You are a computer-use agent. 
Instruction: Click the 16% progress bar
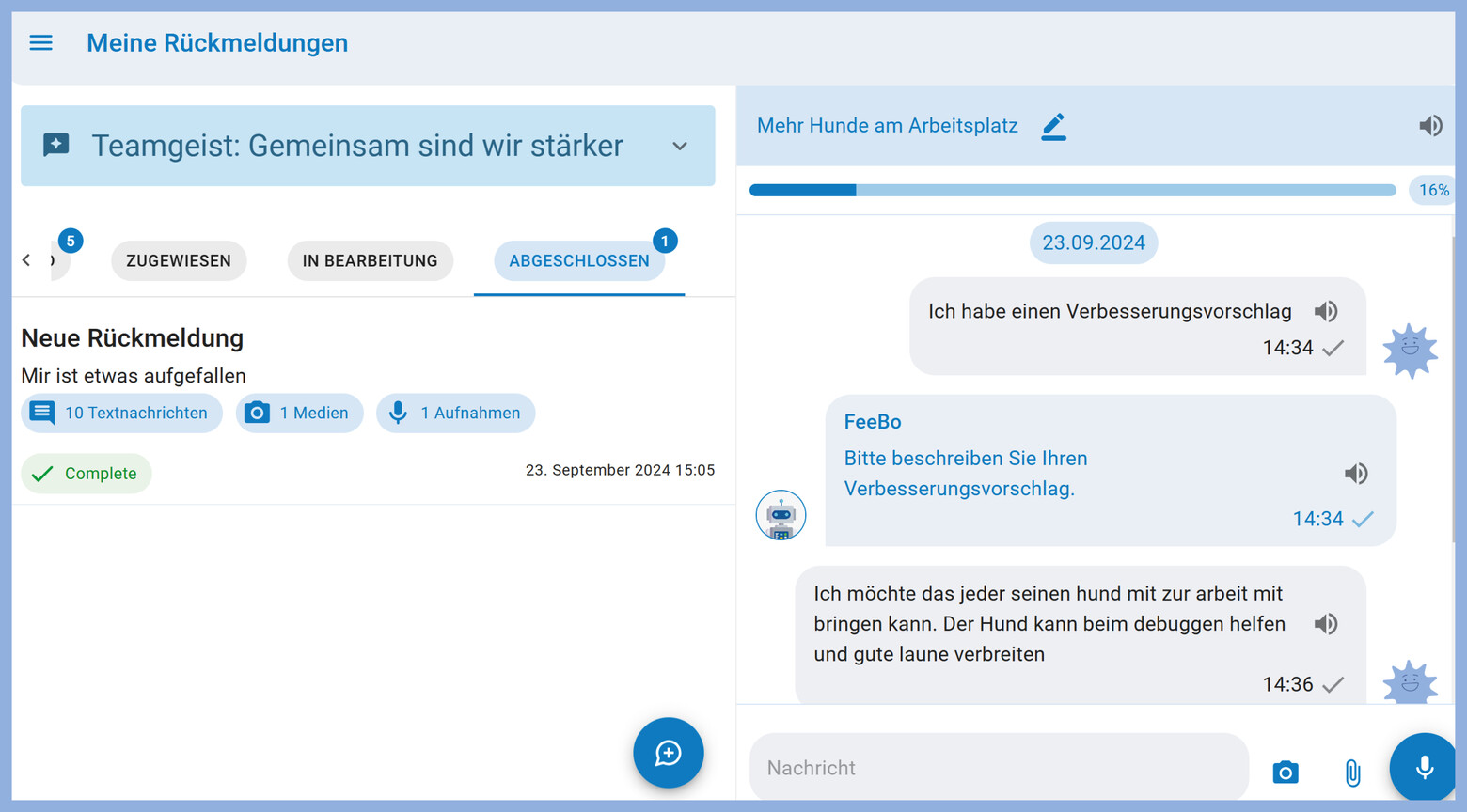coord(1072,190)
